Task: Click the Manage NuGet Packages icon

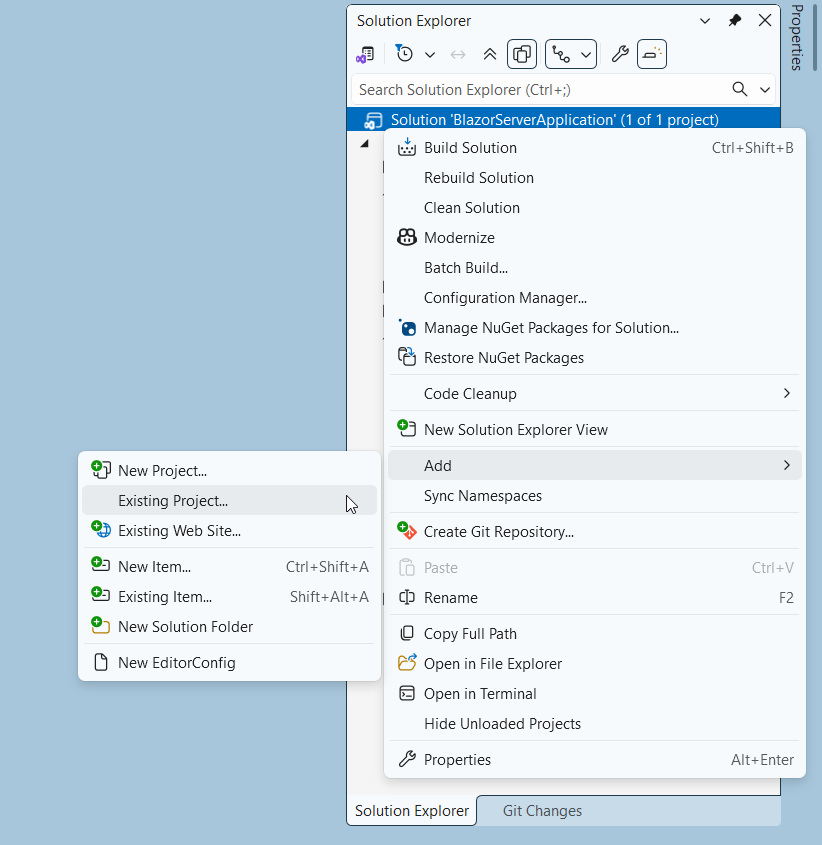Action: 407,327
